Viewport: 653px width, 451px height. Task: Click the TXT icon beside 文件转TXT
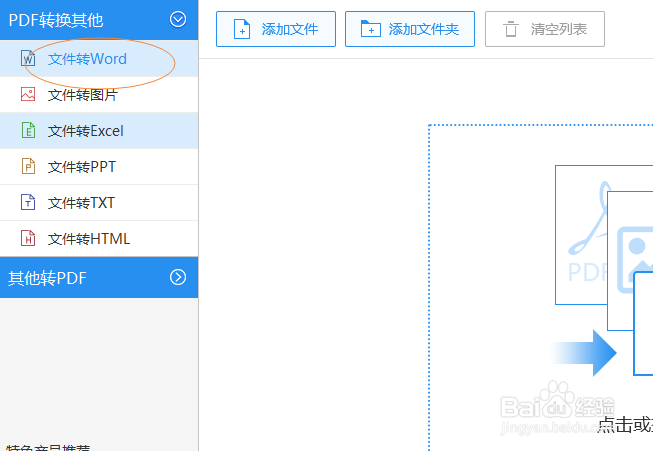(x=28, y=202)
